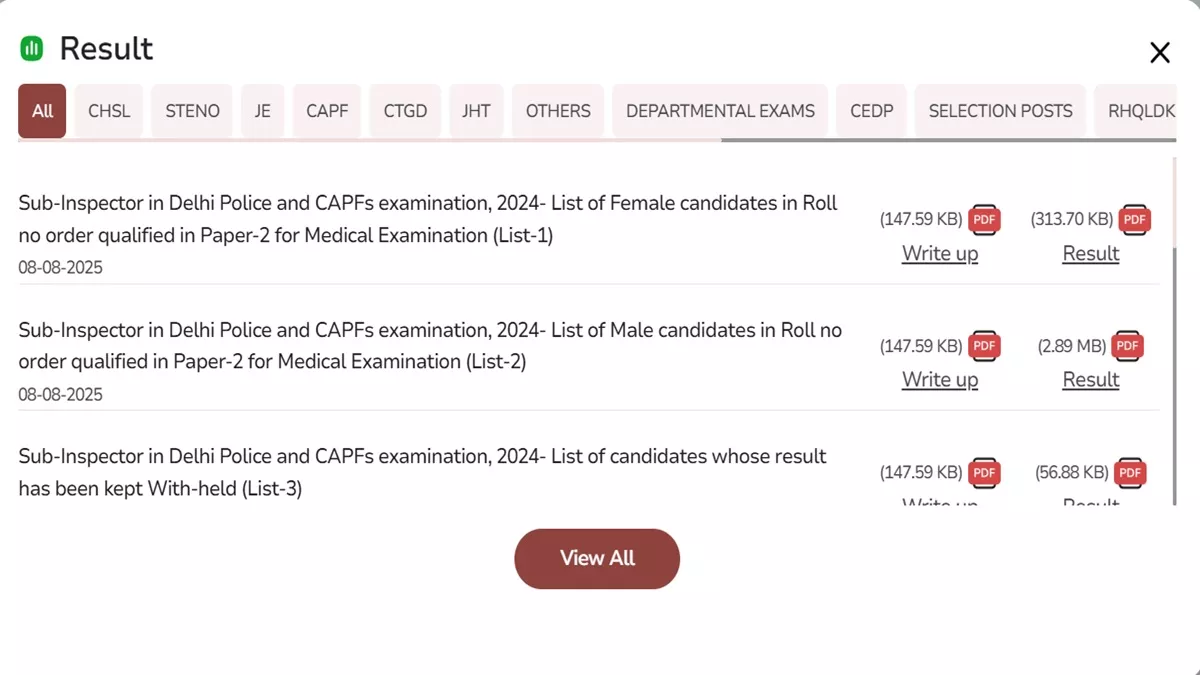Switch to the STENO tab

click(x=192, y=111)
